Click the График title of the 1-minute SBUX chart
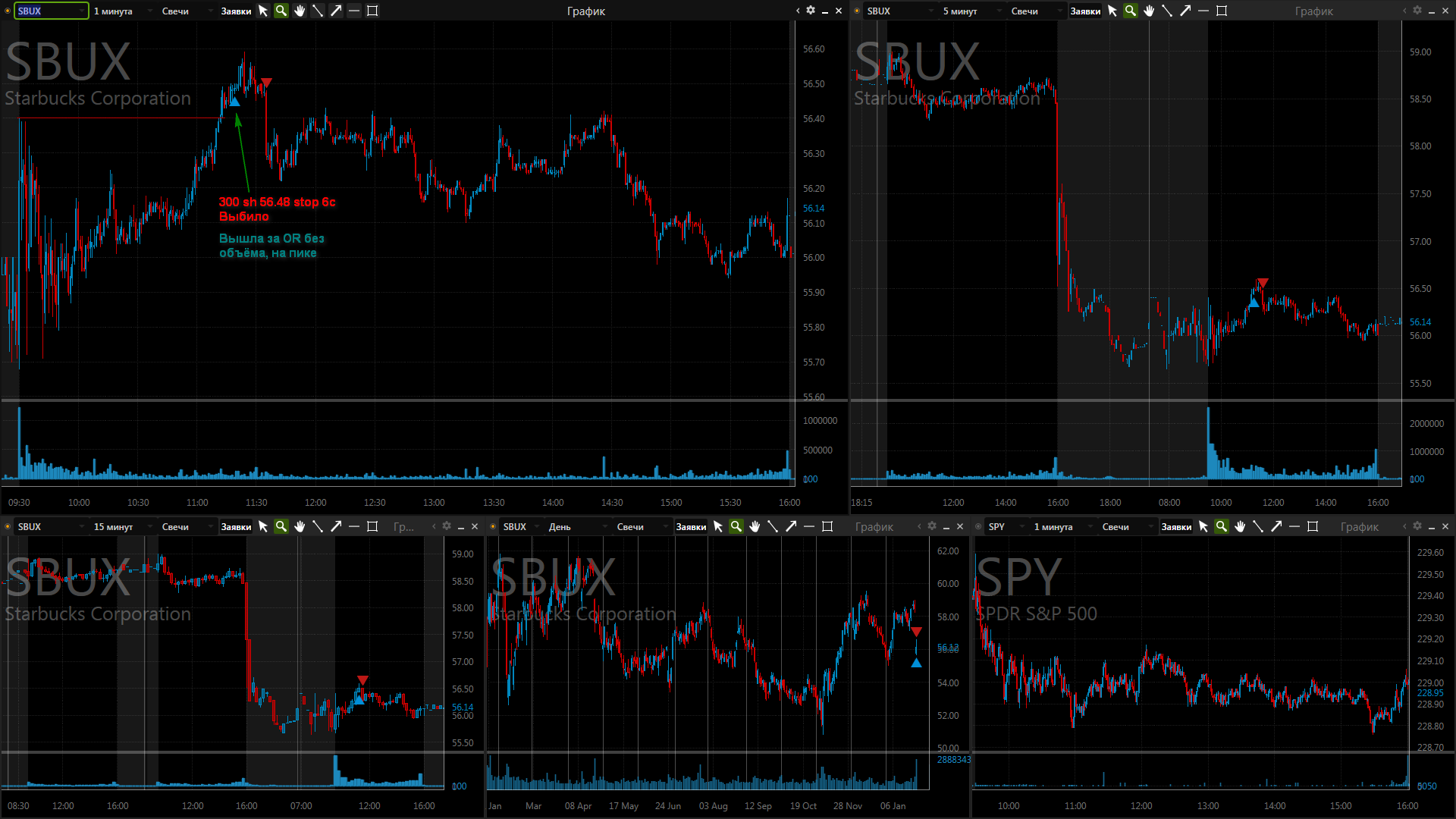This screenshot has width=1456, height=819. coord(586,11)
